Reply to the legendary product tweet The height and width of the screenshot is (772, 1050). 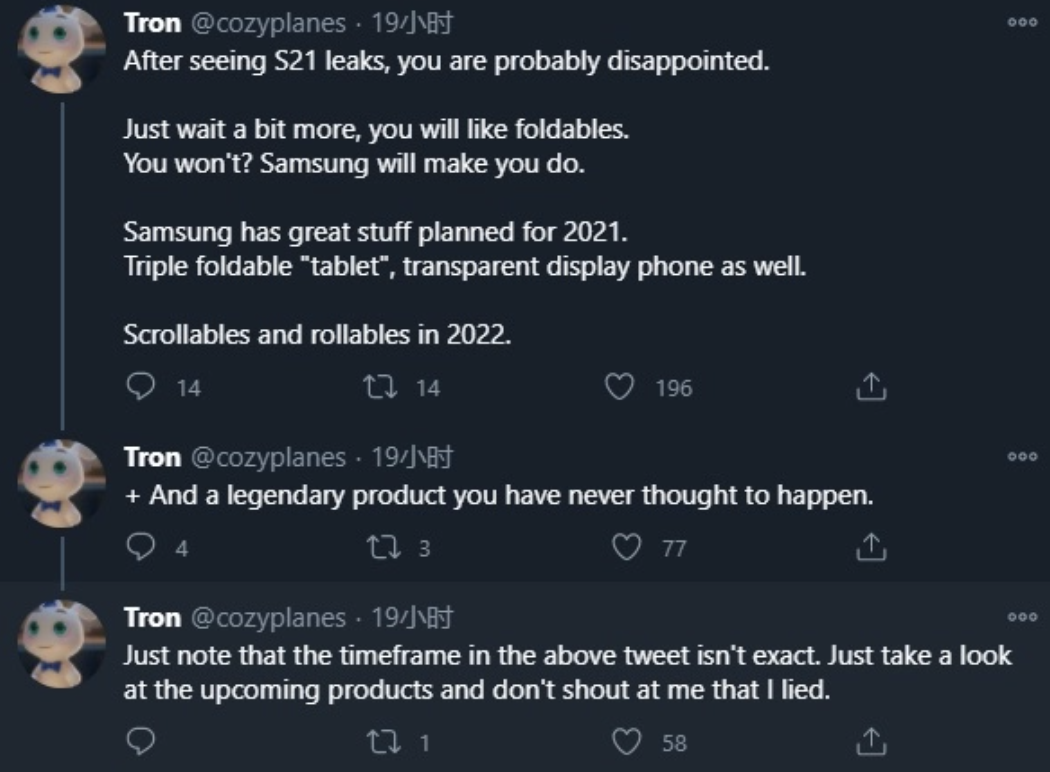coord(141,546)
